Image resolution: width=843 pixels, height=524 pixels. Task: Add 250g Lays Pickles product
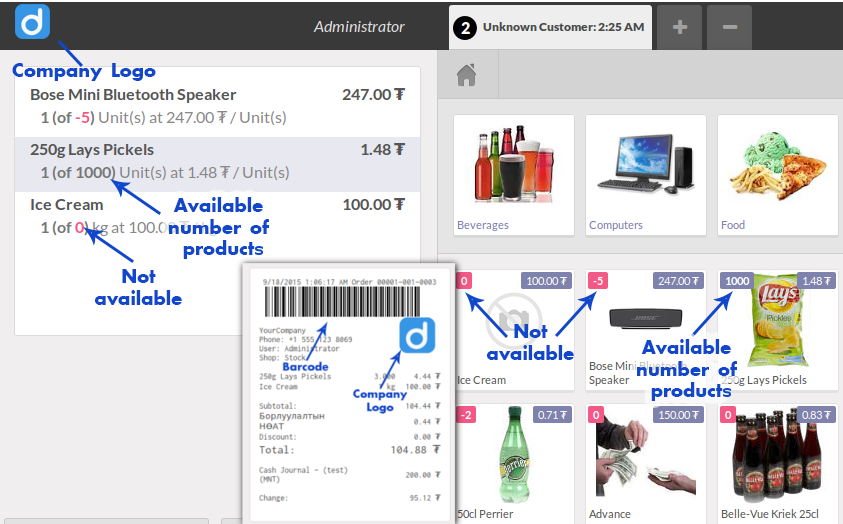(777, 330)
